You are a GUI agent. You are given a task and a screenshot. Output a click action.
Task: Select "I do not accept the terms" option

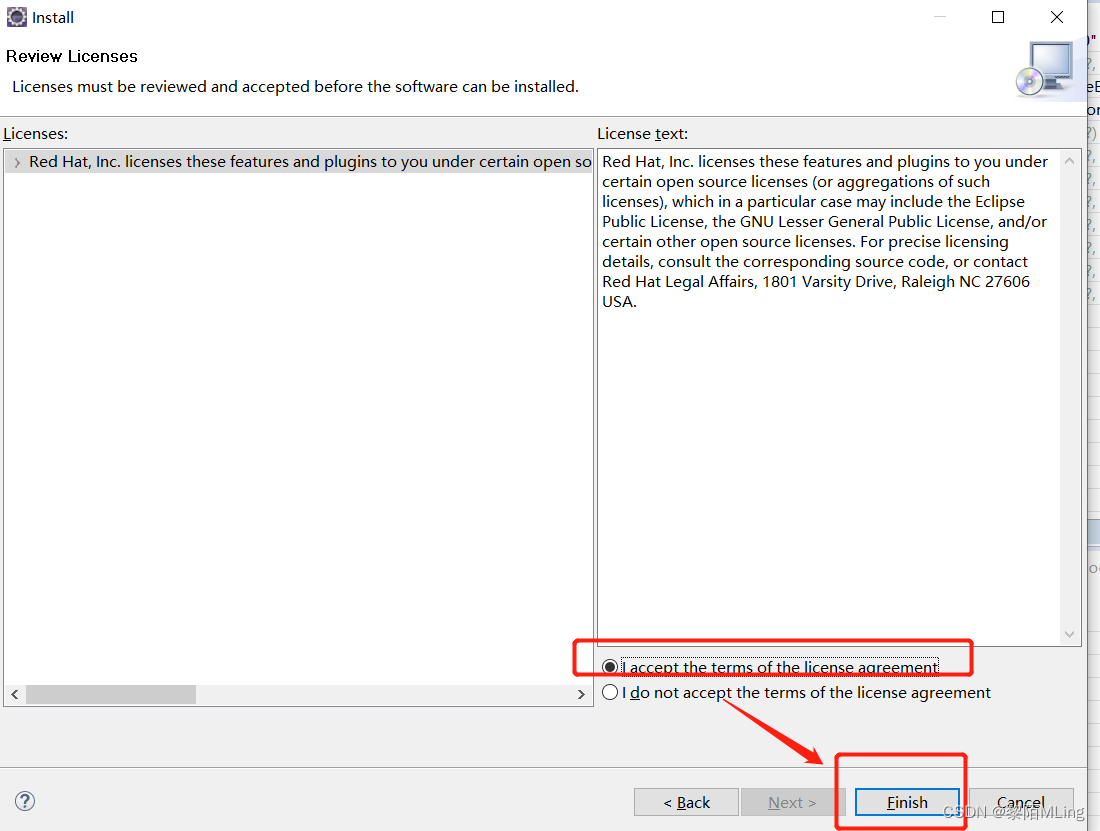click(610, 693)
